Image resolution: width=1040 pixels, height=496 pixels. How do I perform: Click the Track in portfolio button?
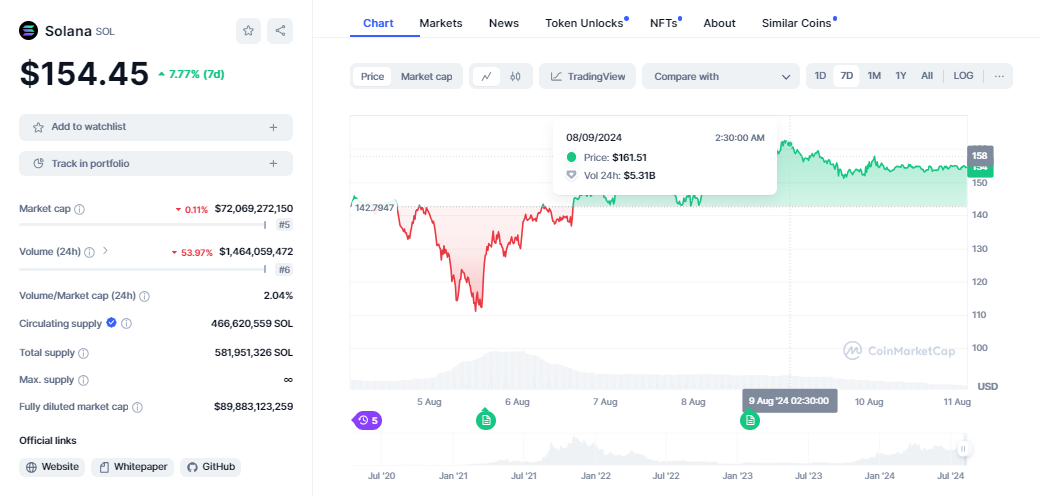[156, 164]
